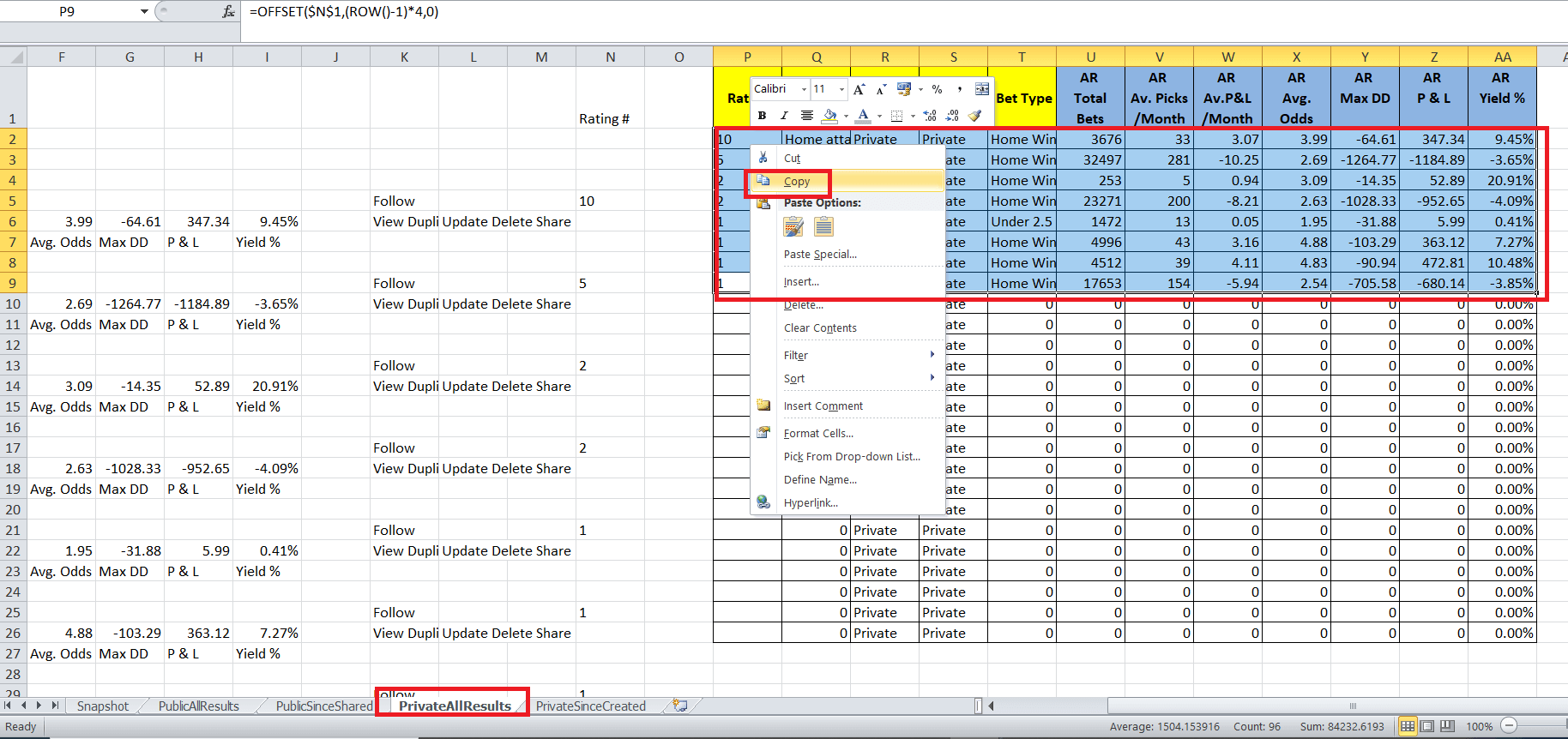Click the horizontal scrollbar thumb
Viewport: 1568px width, 739px height.
1354,706
